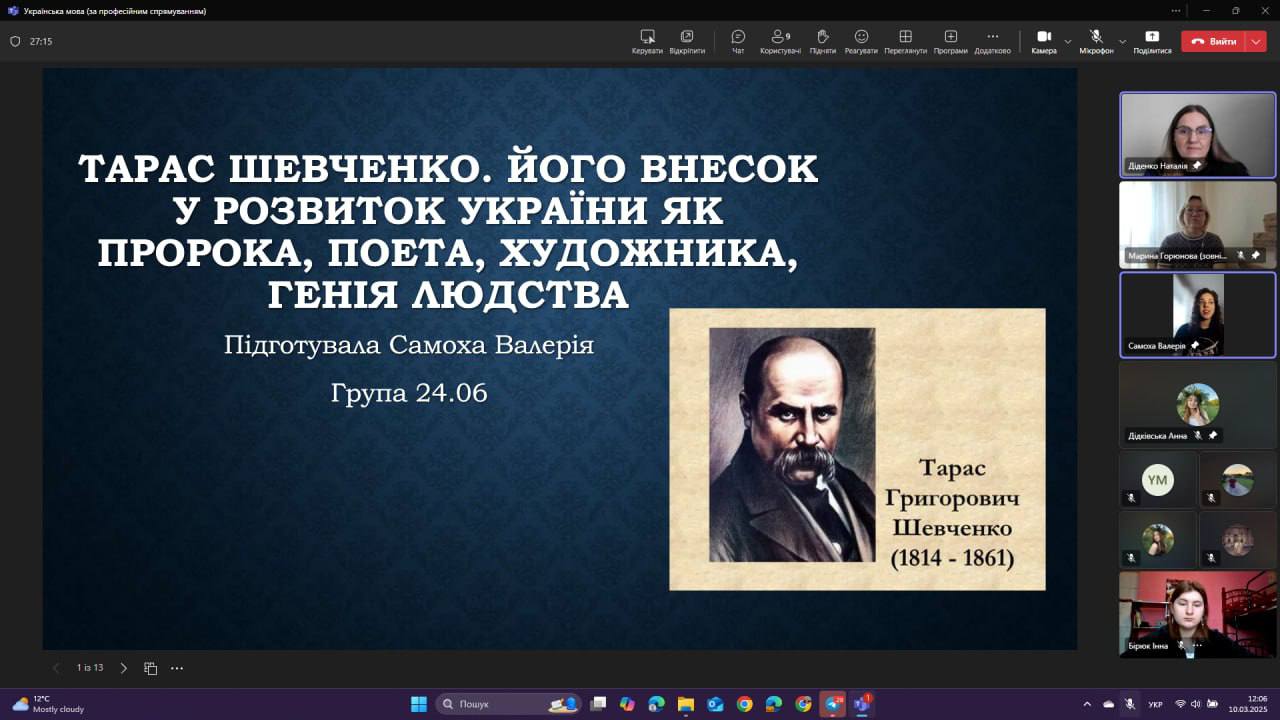The image size is (1280, 720).
Task: Open Реагувати reactions menu
Action: point(861,40)
